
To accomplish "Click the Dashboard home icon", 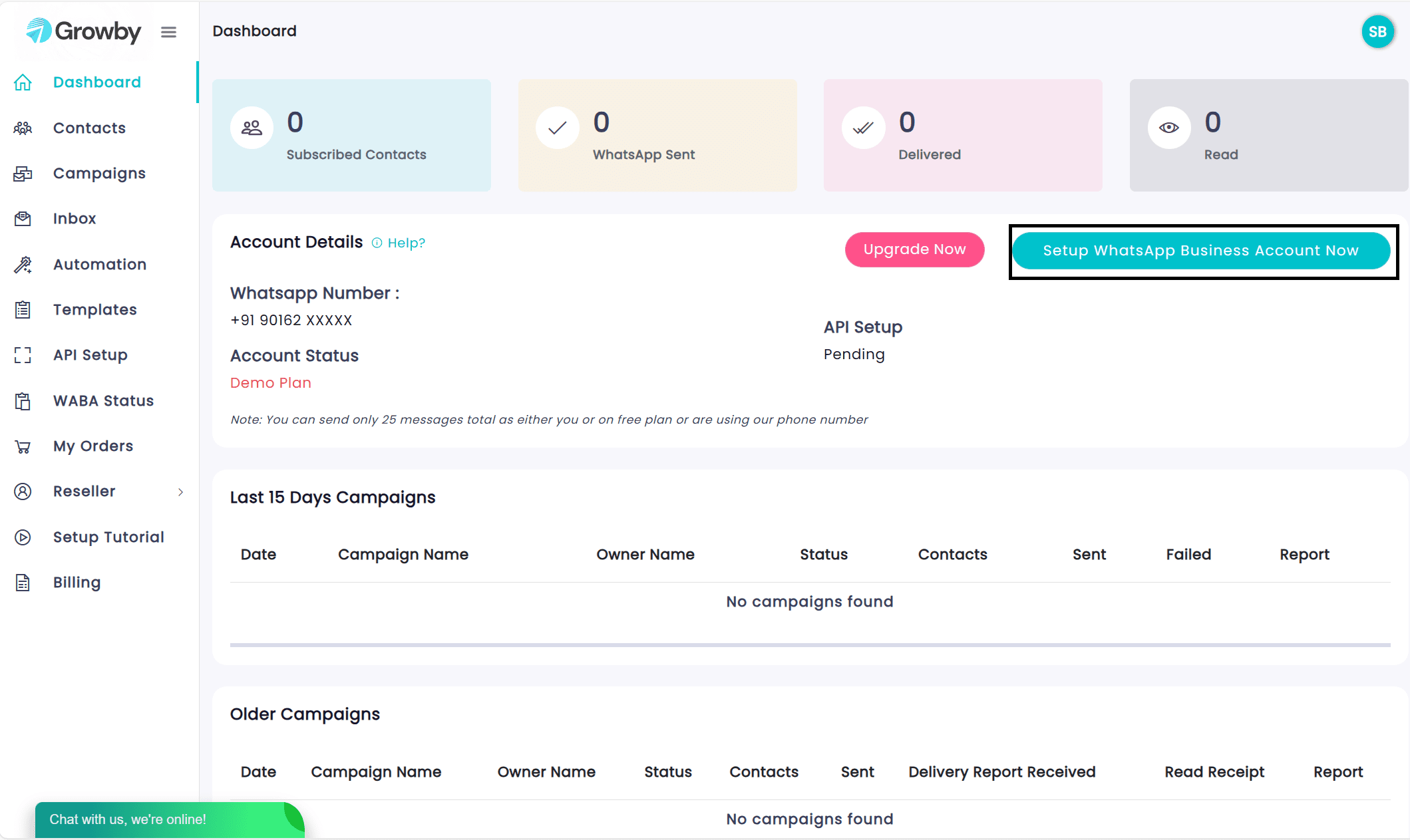I will click(23, 82).
